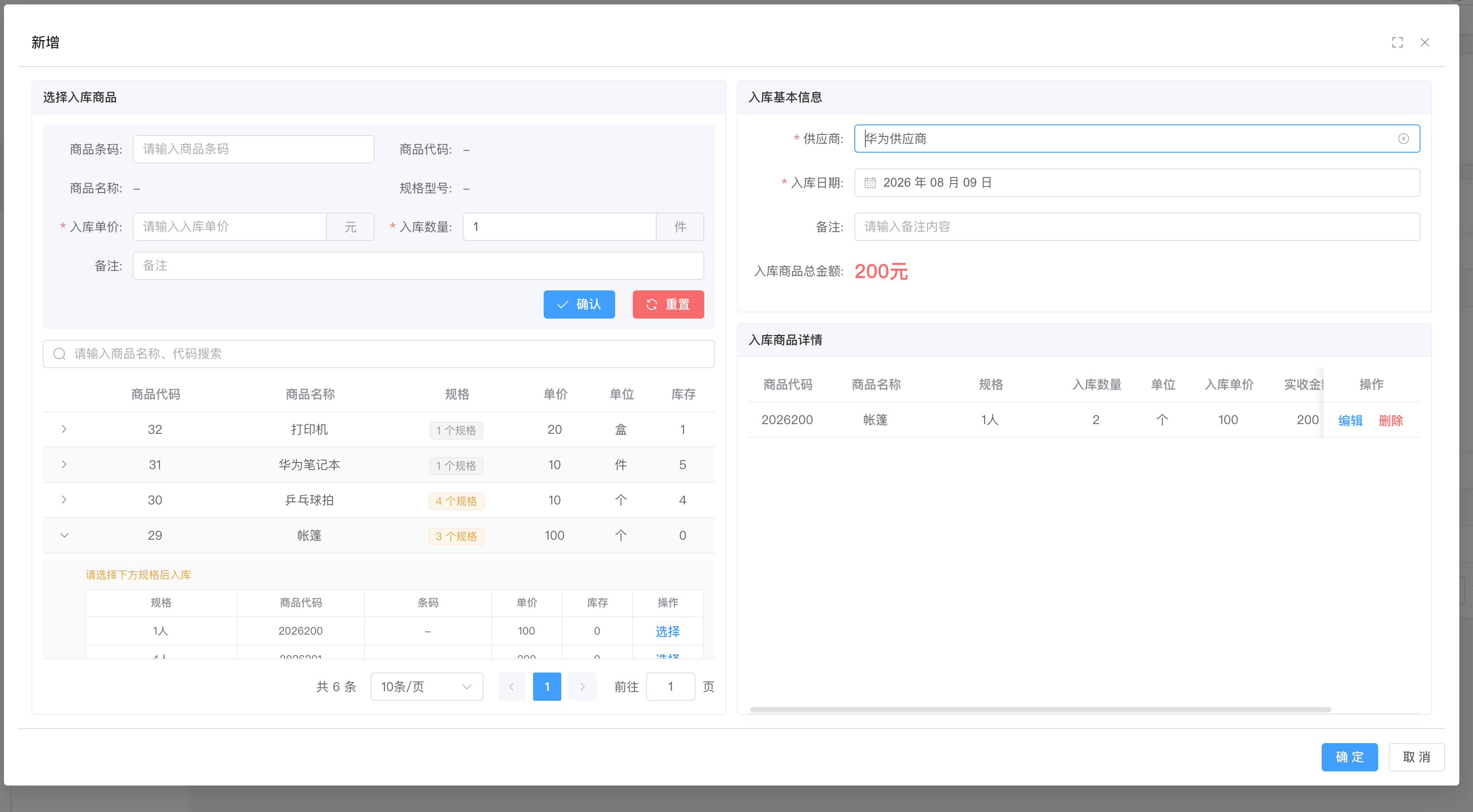Open the 入库日期 date field
The image size is (1473, 812).
pyautogui.click(x=1136, y=183)
